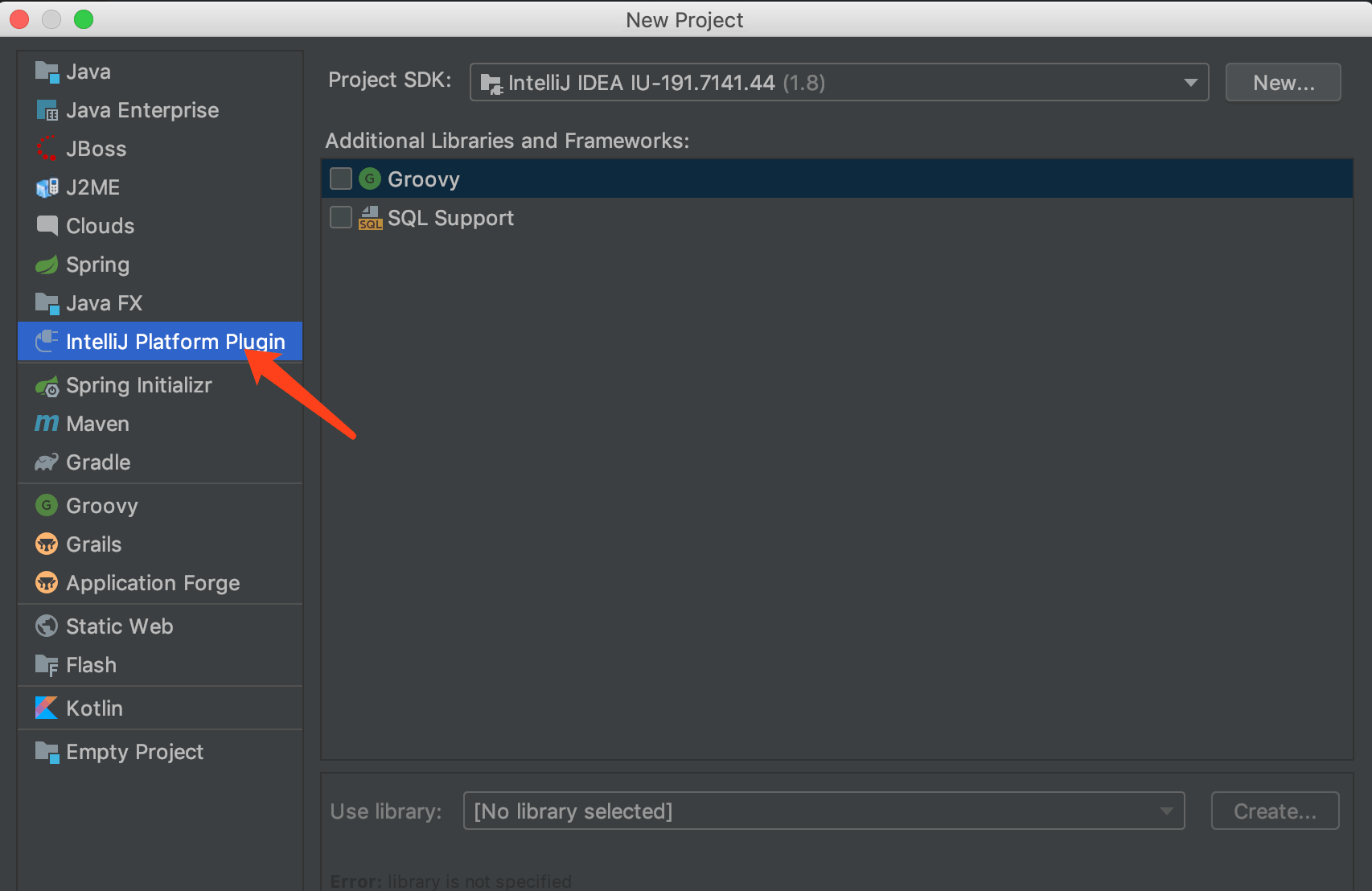Click the Use library dropdown arrow
Image resolution: width=1372 pixels, height=891 pixels.
[1166, 811]
